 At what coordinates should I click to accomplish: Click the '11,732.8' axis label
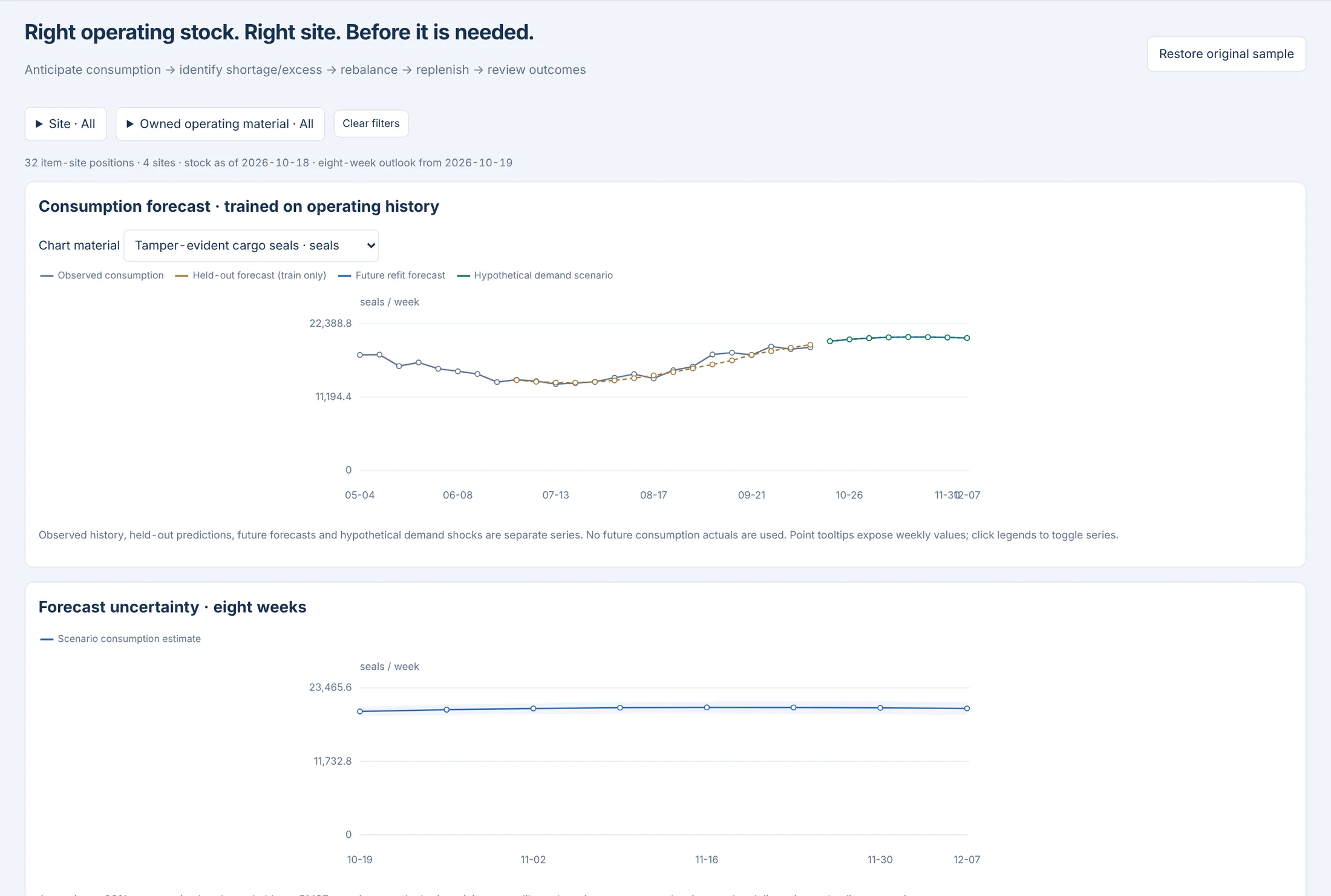(333, 761)
